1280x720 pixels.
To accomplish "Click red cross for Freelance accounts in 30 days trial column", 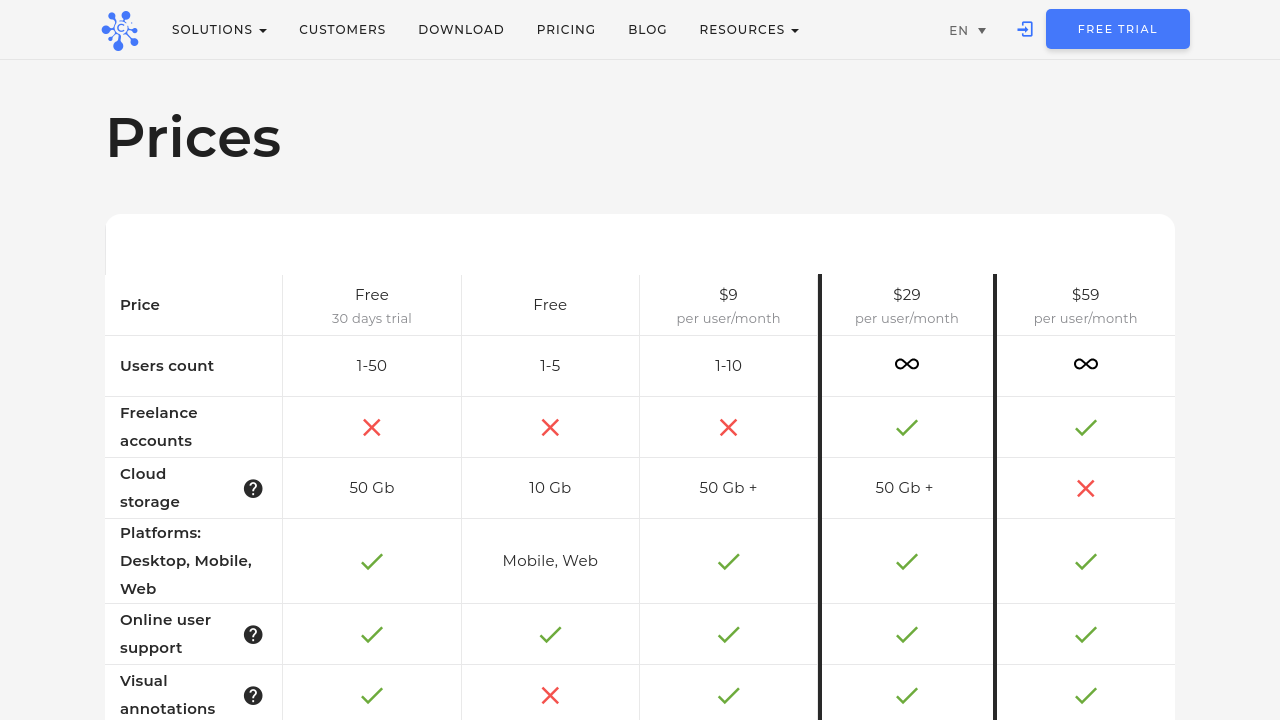I will tap(372, 427).
